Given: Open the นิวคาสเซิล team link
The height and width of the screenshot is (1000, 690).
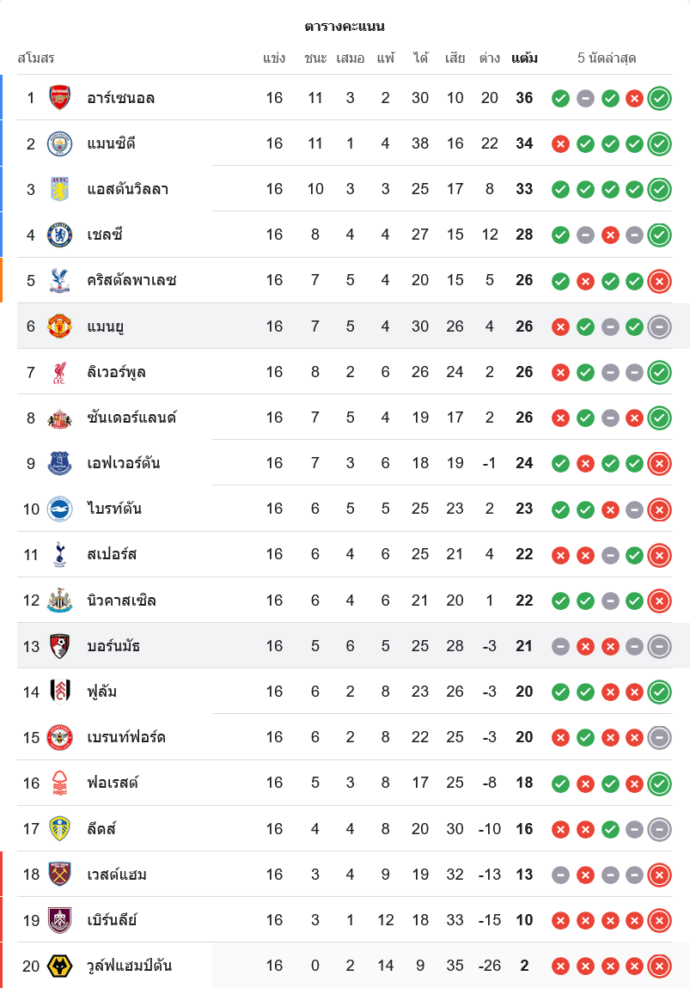Looking at the screenshot, I should (x=121, y=601).
